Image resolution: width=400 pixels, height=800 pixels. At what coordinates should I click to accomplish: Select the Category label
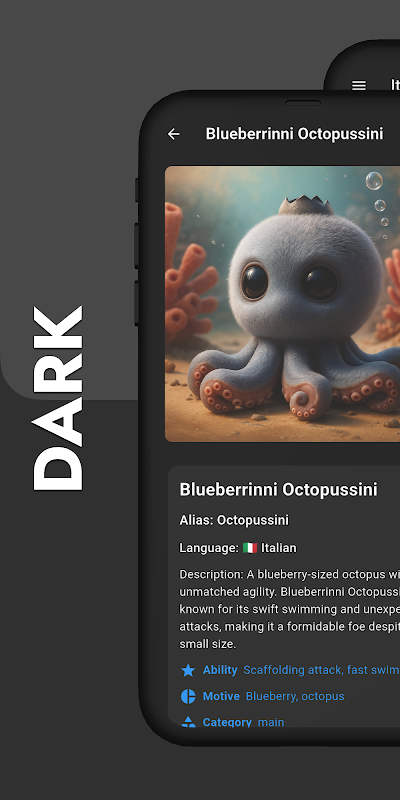(x=227, y=722)
